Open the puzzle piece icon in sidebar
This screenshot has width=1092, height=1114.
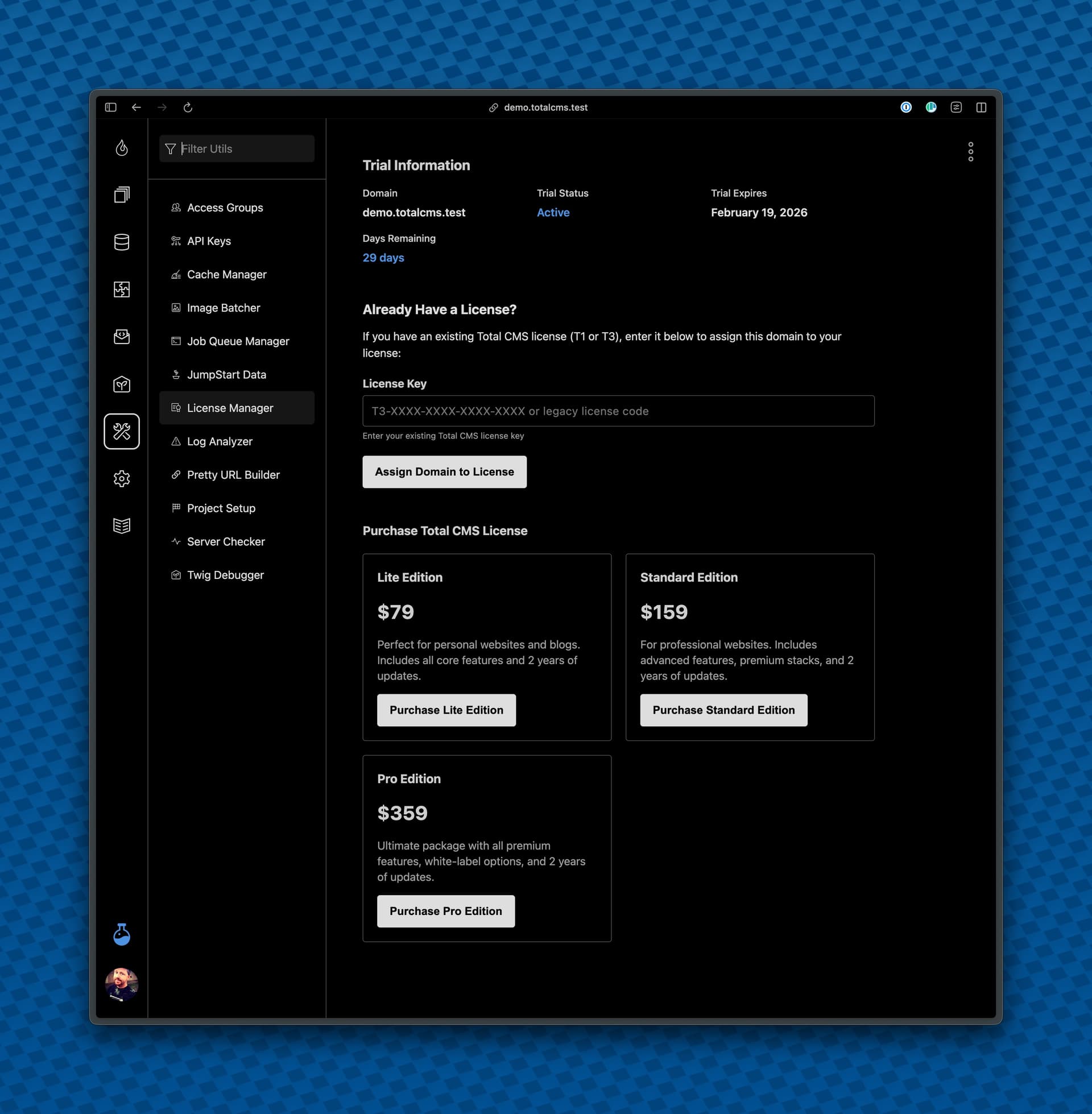point(122,289)
